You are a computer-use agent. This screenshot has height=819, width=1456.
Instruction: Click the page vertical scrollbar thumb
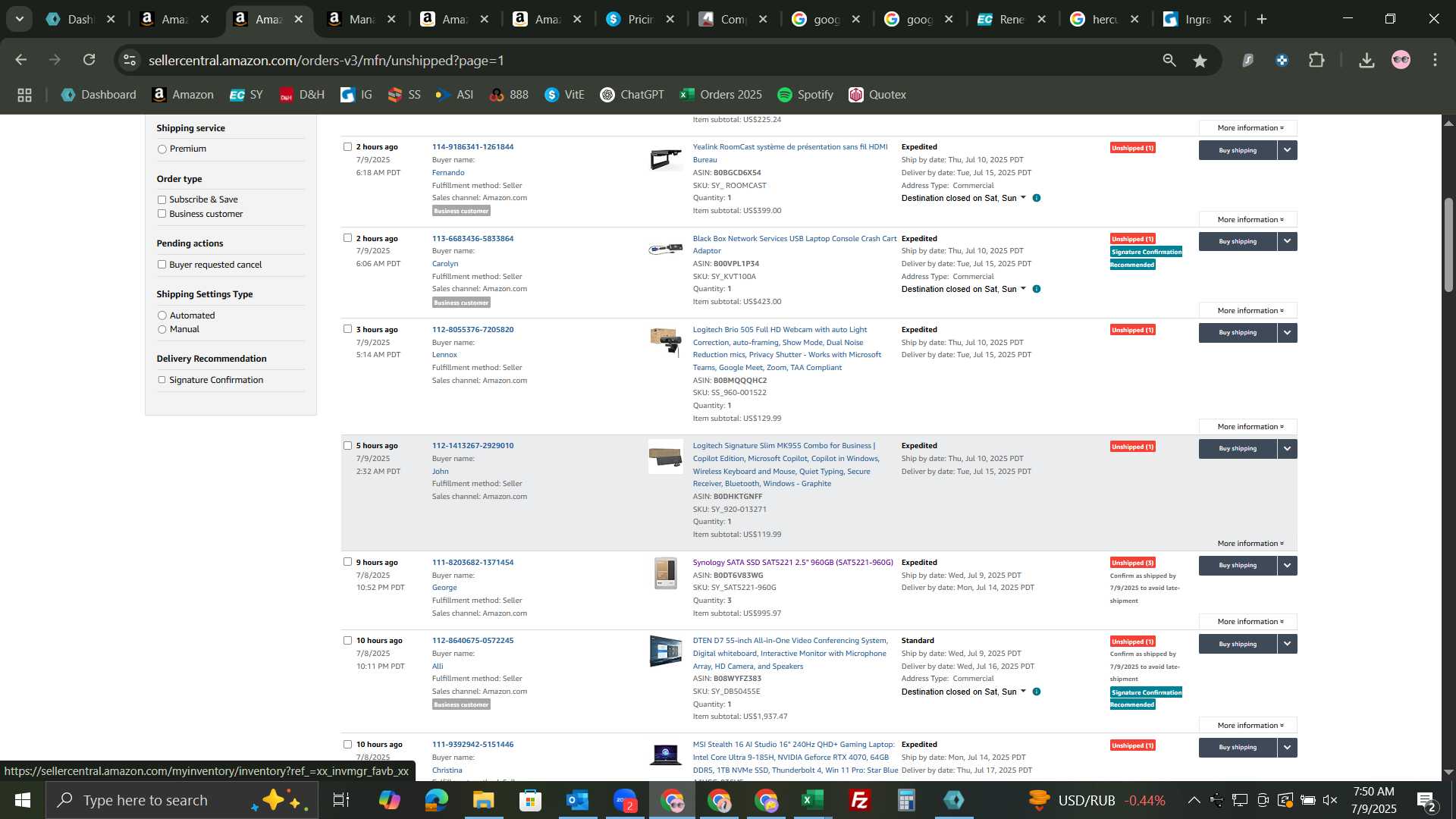point(1448,244)
